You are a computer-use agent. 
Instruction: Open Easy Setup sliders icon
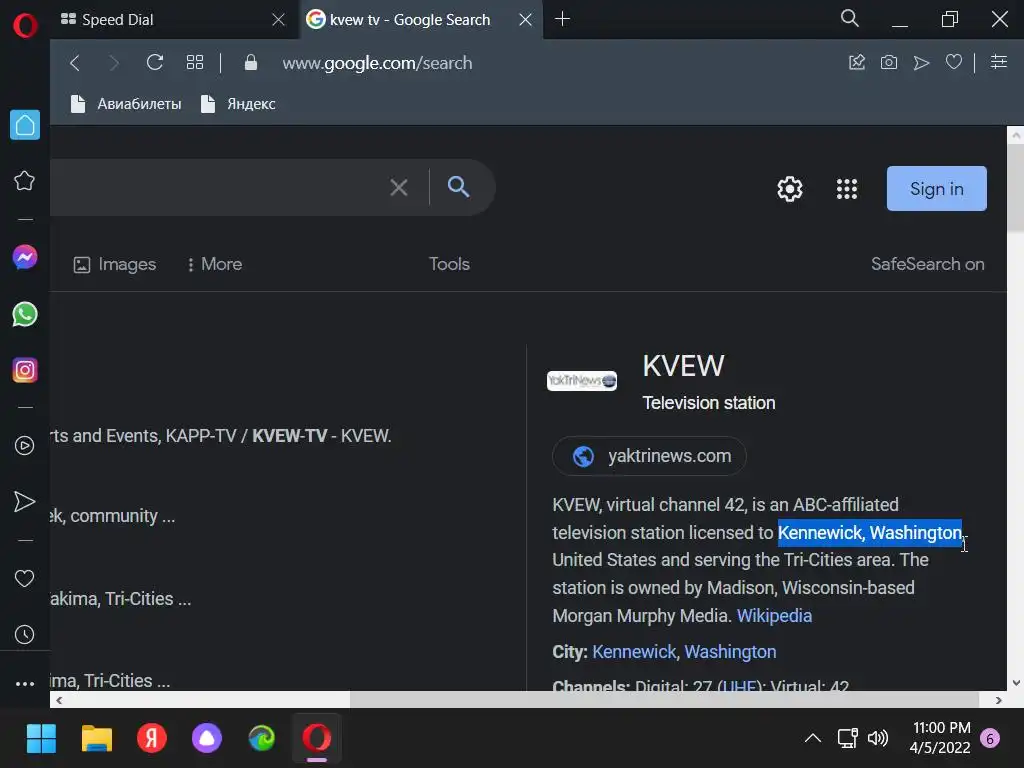[x=999, y=62]
